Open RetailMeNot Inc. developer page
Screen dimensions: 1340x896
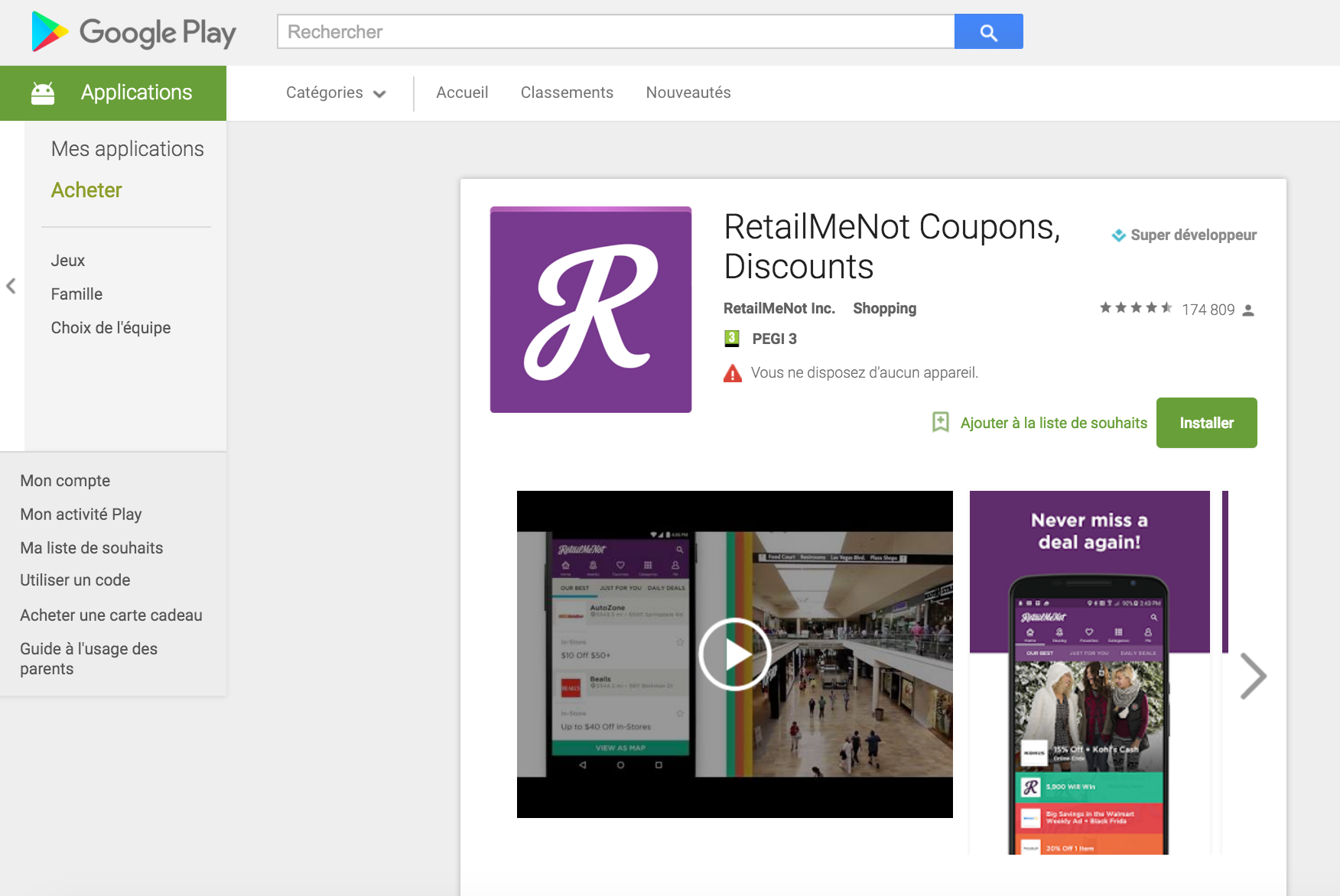[779, 308]
